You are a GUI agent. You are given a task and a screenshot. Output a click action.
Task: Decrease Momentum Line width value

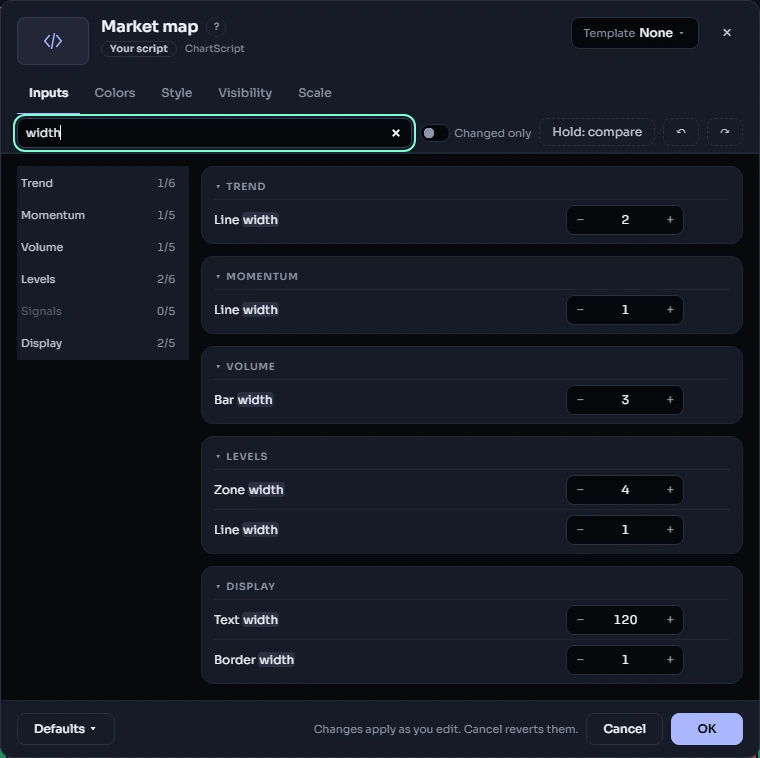click(580, 310)
